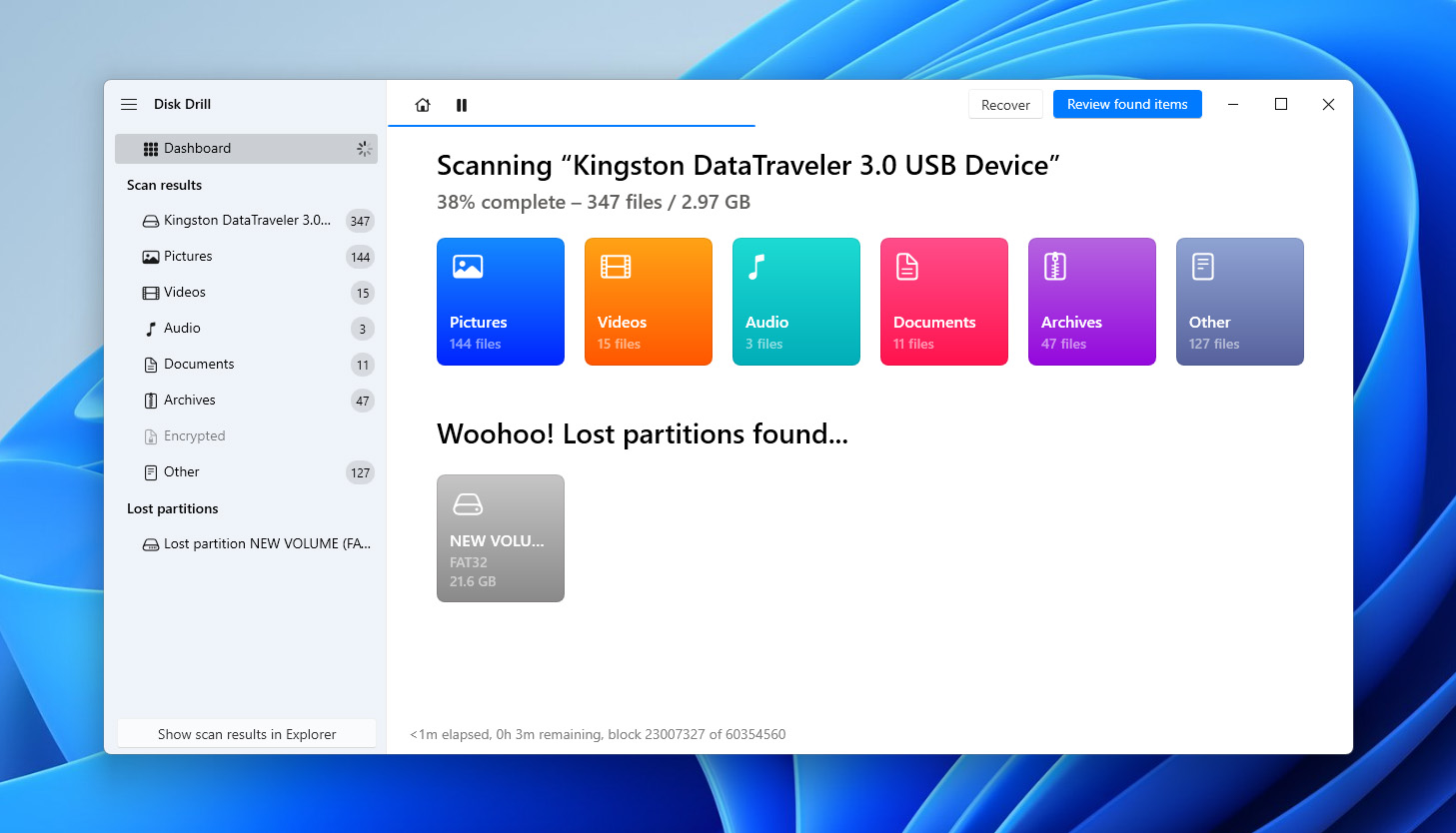Click Show scan results in Explorer
The height and width of the screenshot is (833, 1456).
tap(247, 734)
